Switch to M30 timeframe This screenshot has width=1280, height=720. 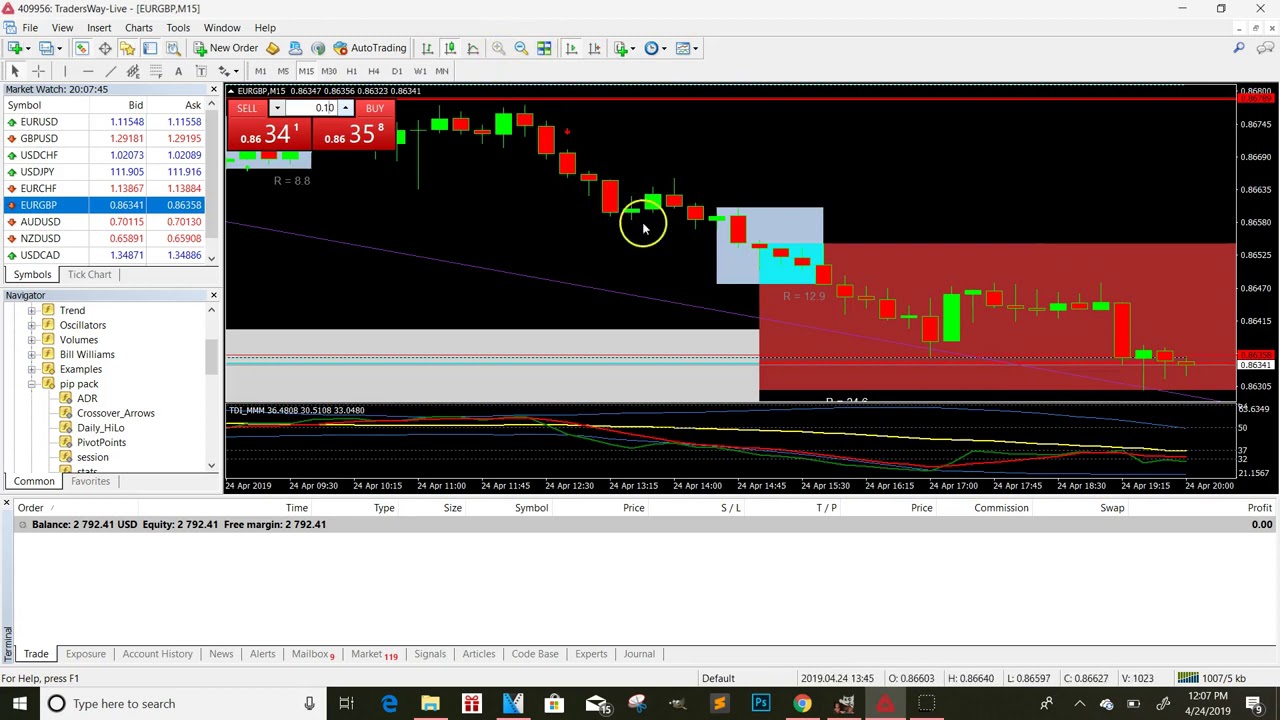329,71
